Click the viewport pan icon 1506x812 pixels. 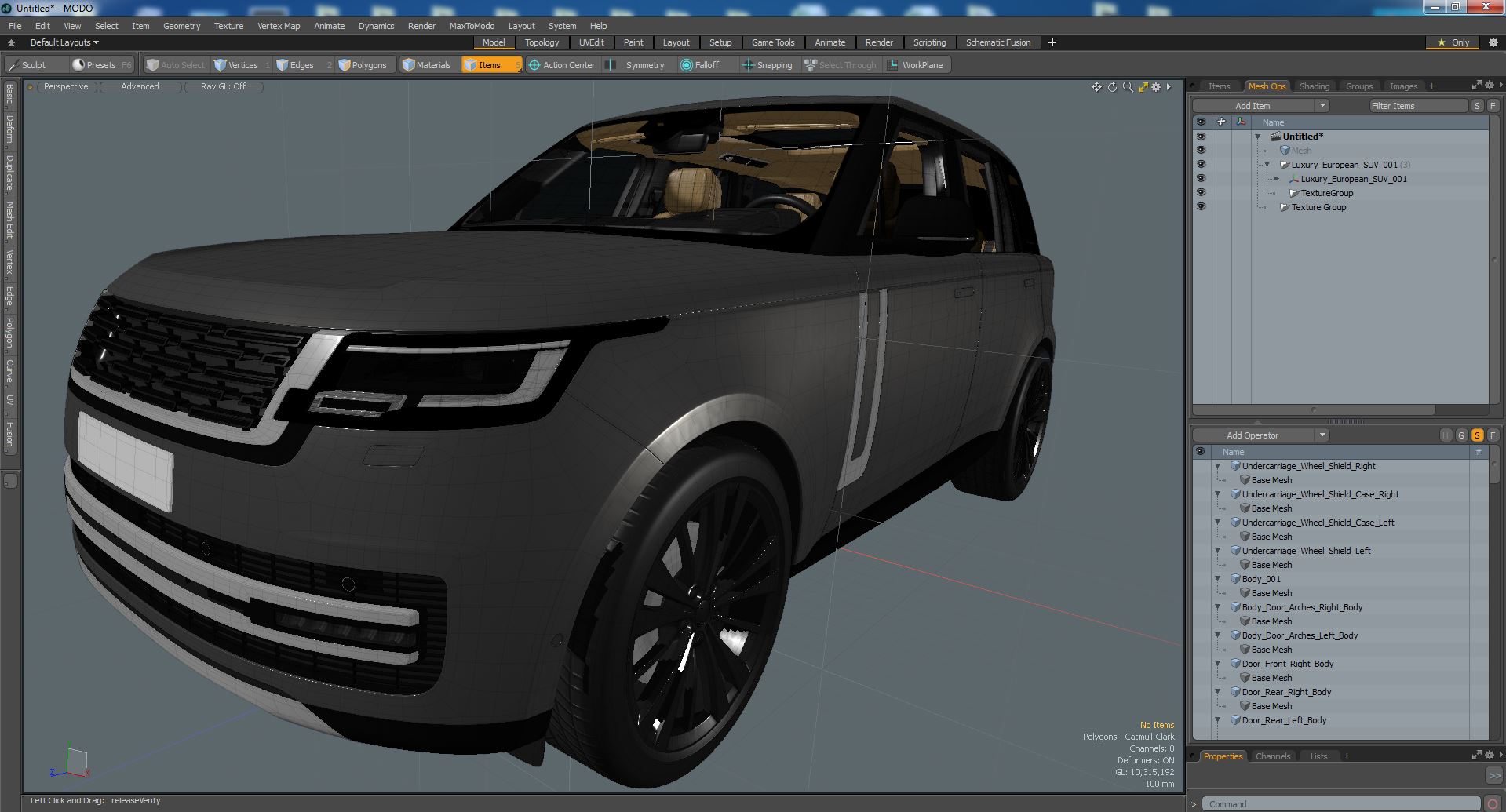[x=1096, y=87]
